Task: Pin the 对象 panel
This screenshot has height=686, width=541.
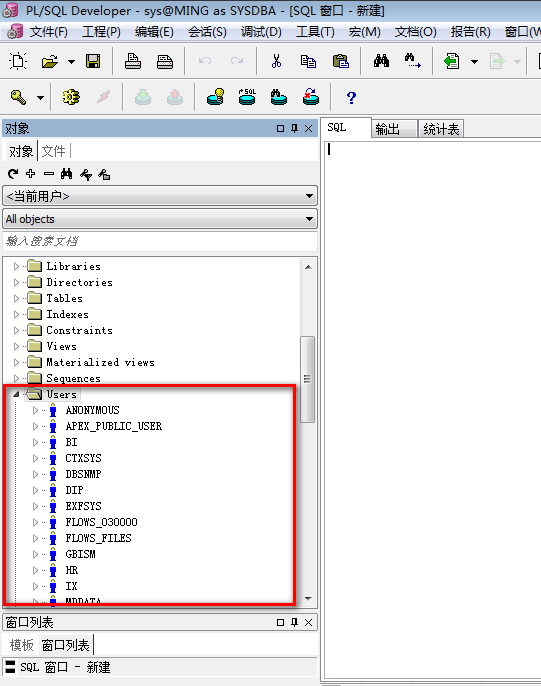Action: [294, 128]
